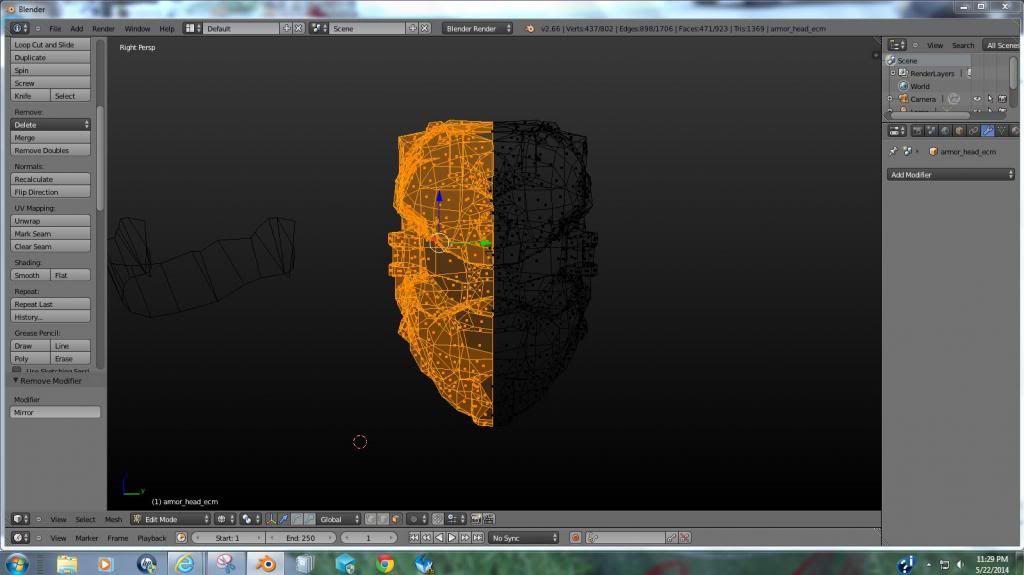The height and width of the screenshot is (575, 1024).
Task: Open the Info editor type selector
Action: tap(20, 28)
